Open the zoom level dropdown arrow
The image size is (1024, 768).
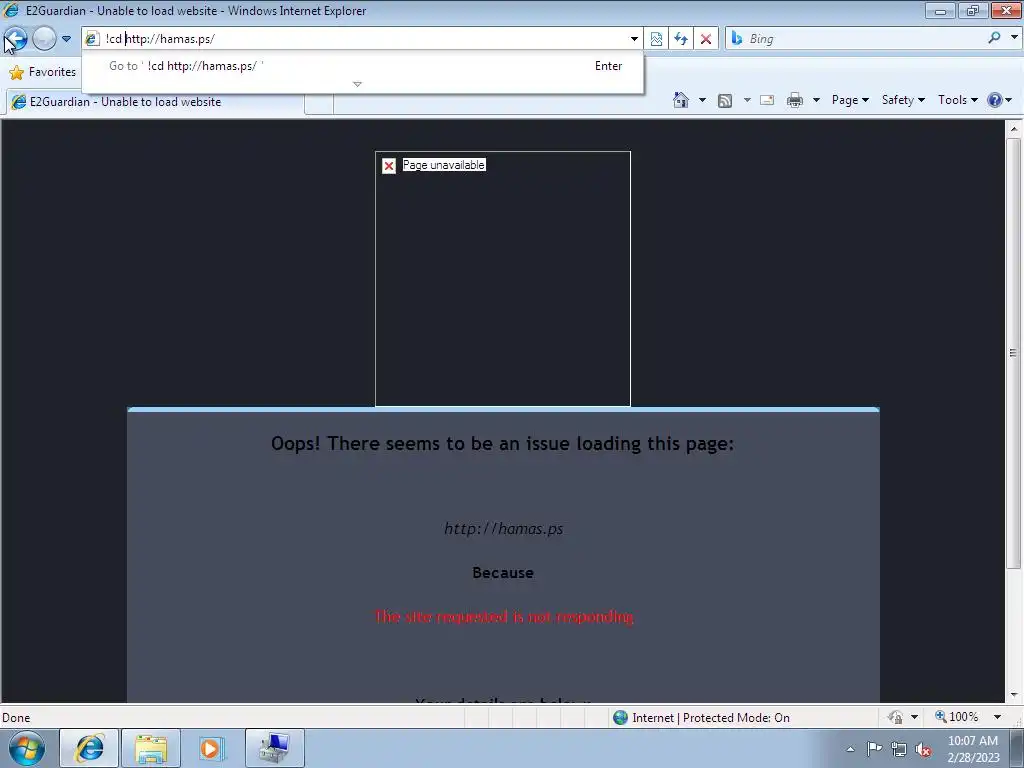click(x=997, y=717)
